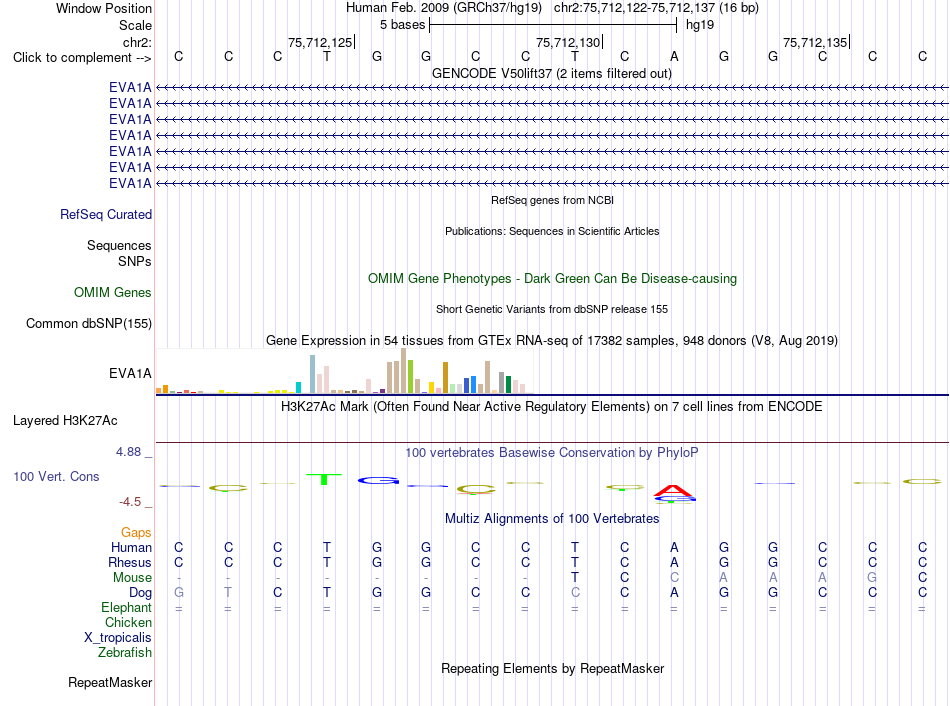
Task: Click the 75,712,135 position marker
Action: [815, 42]
